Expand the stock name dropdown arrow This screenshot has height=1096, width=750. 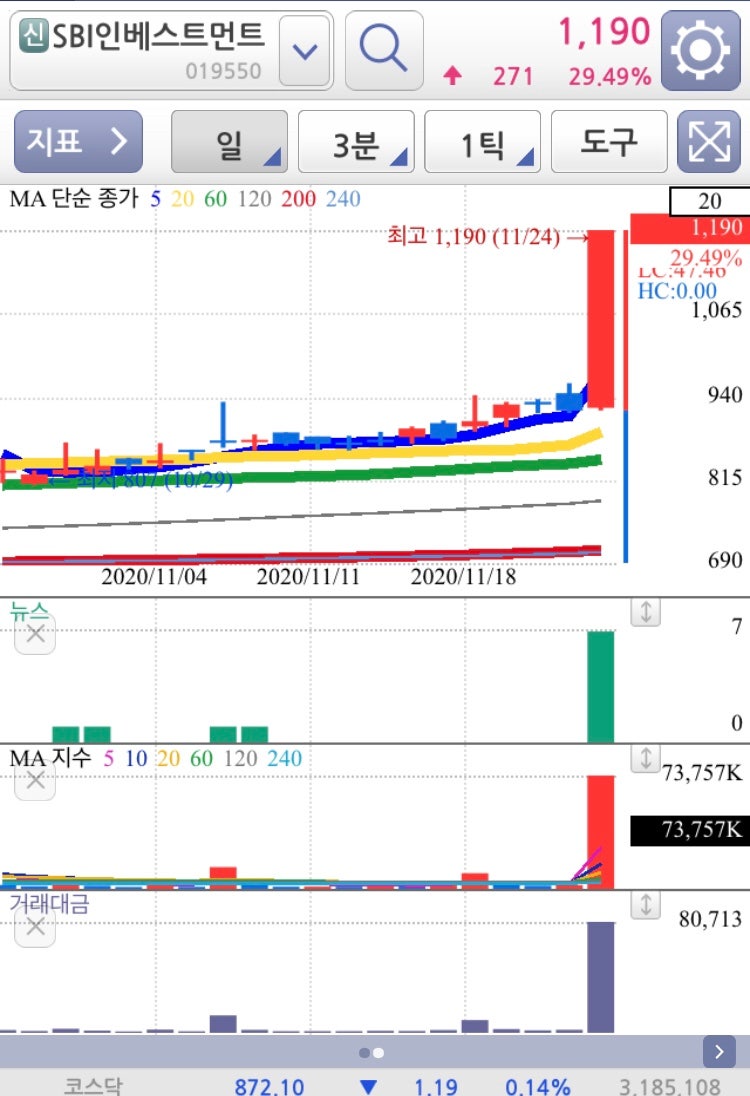coord(305,51)
